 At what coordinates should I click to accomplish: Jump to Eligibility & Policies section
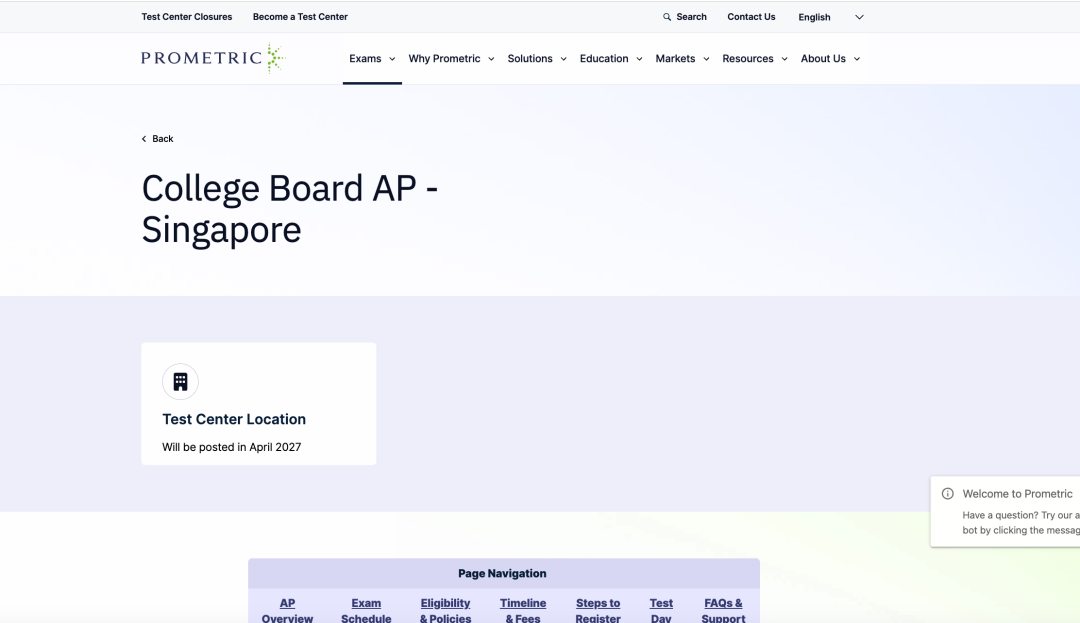(446, 611)
